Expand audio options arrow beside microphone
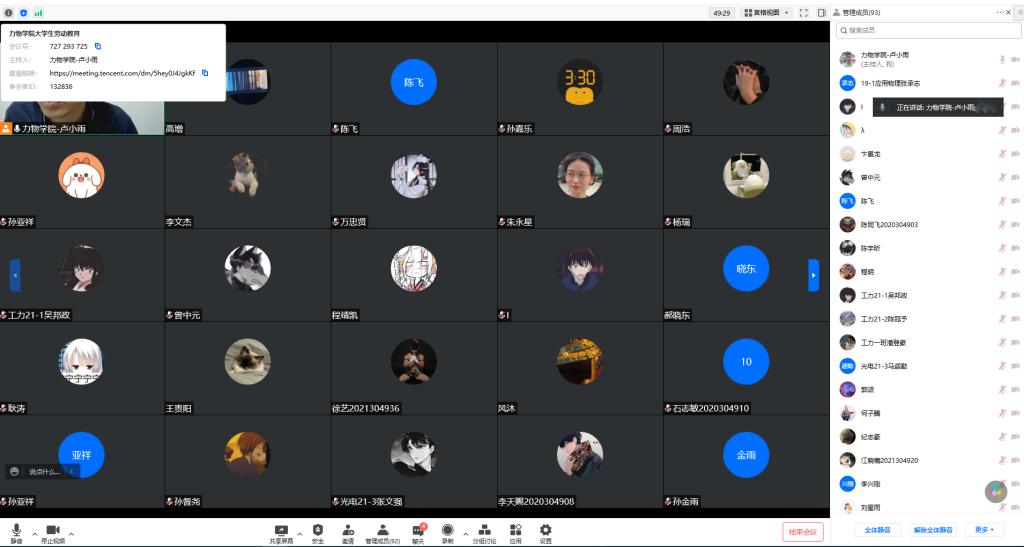 34,533
